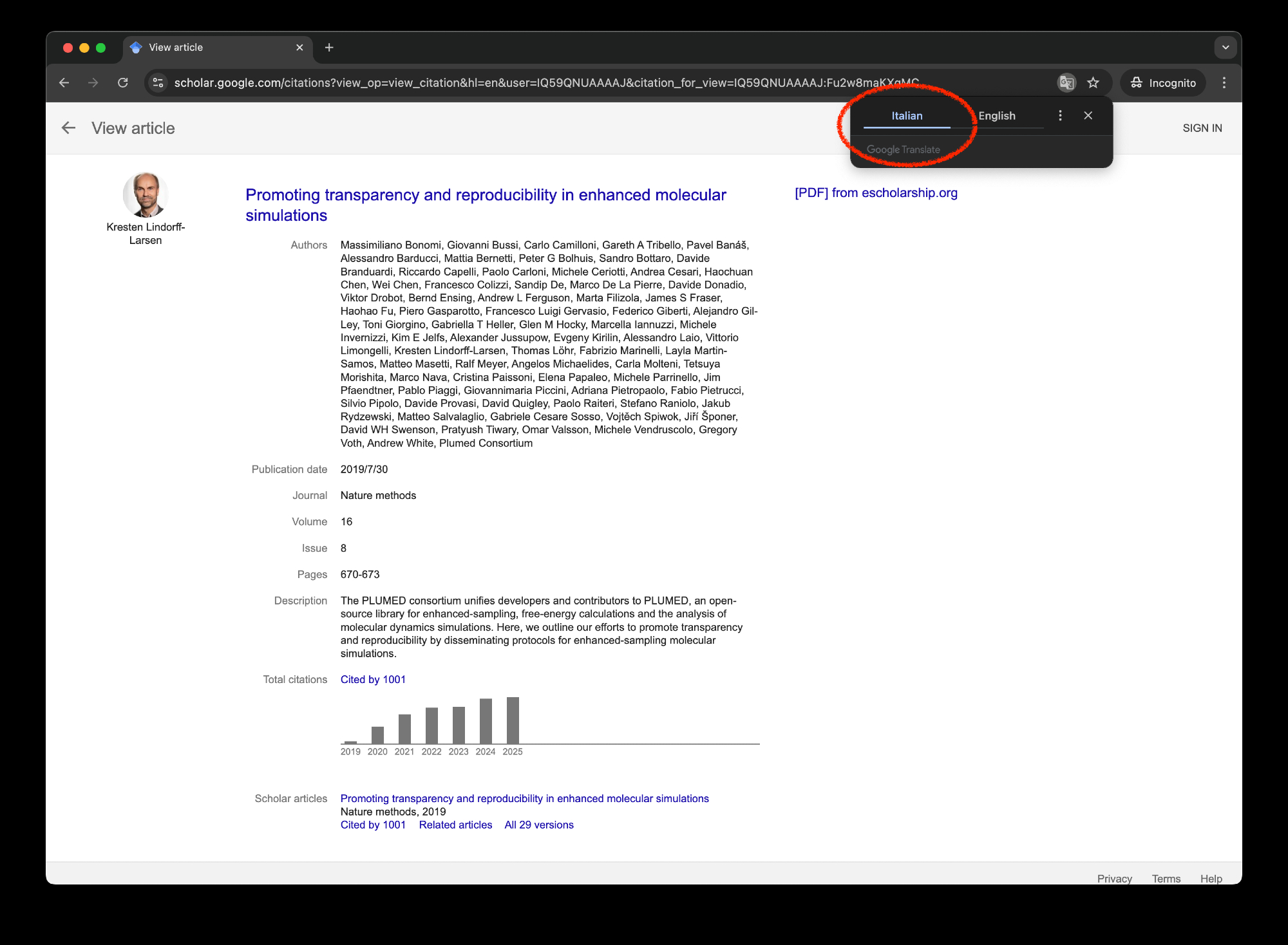Viewport: 1288px width, 945px height.
Task: Click the 2025 citation bar in chart
Action: (x=513, y=720)
